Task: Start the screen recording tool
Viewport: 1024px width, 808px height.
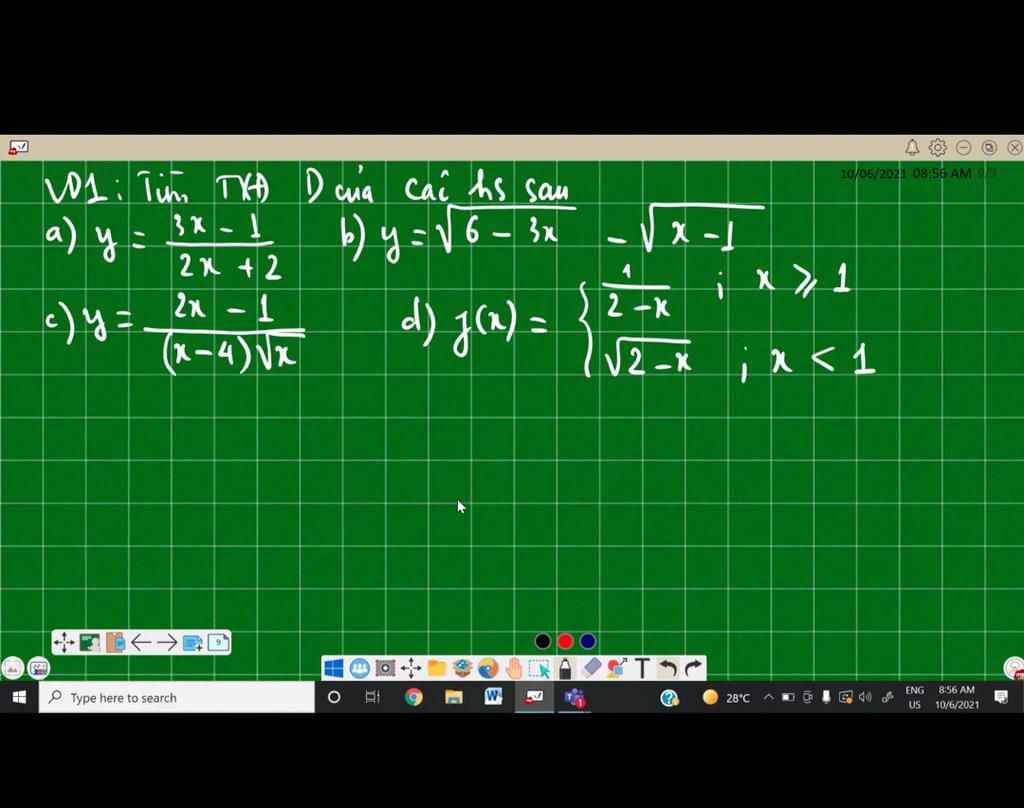Action: coord(385,668)
